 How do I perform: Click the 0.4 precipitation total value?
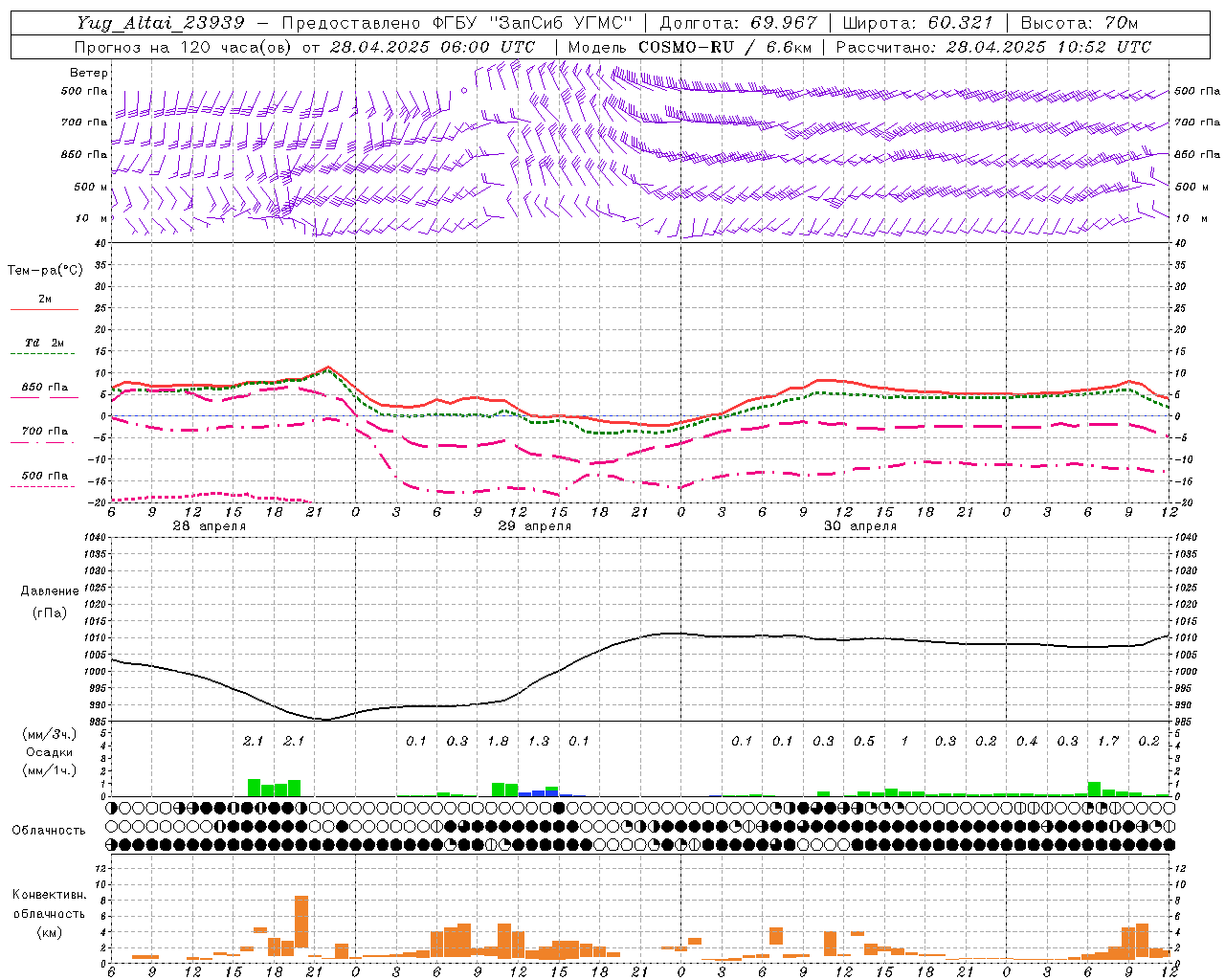pos(1027,742)
